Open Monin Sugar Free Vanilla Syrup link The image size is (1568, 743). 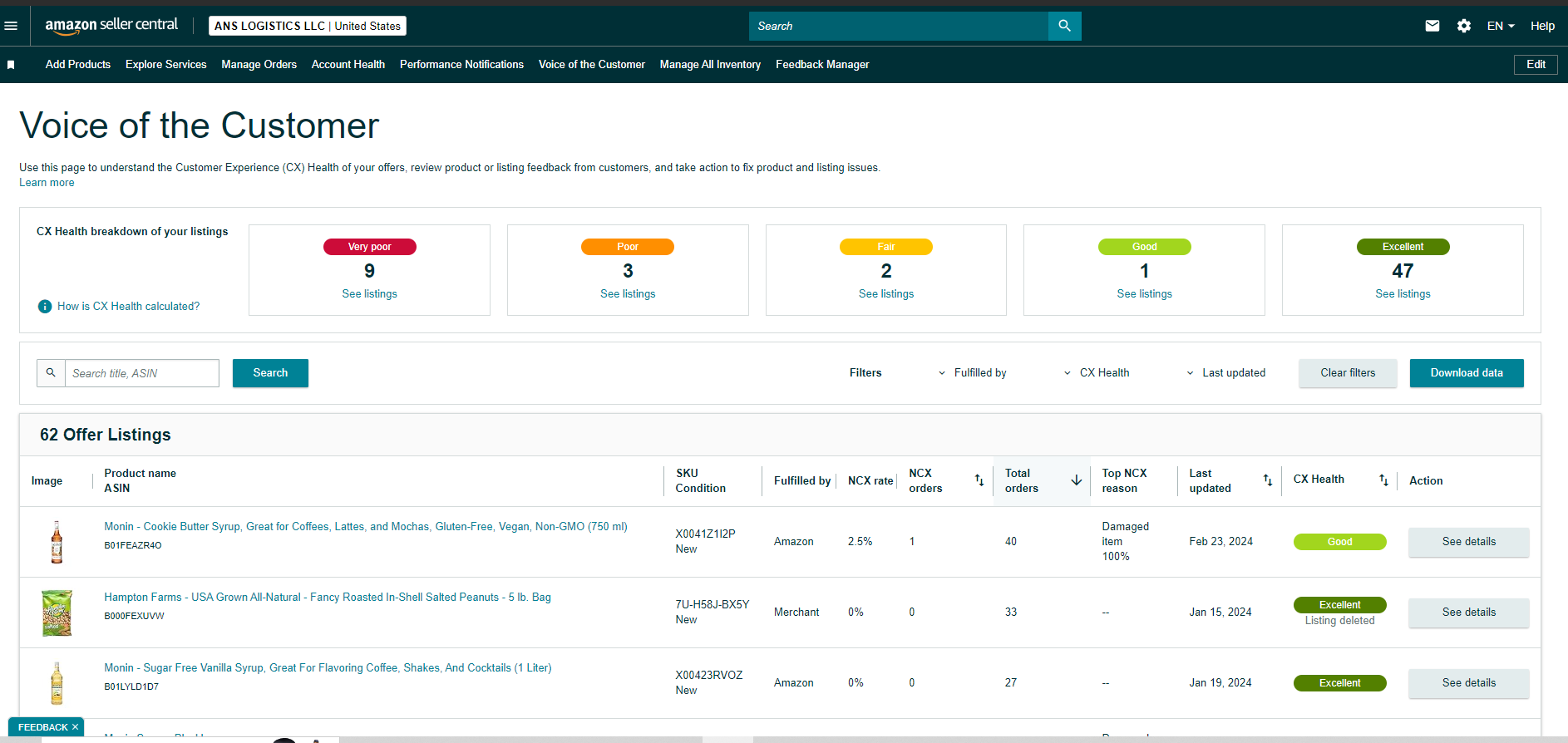[x=328, y=668]
